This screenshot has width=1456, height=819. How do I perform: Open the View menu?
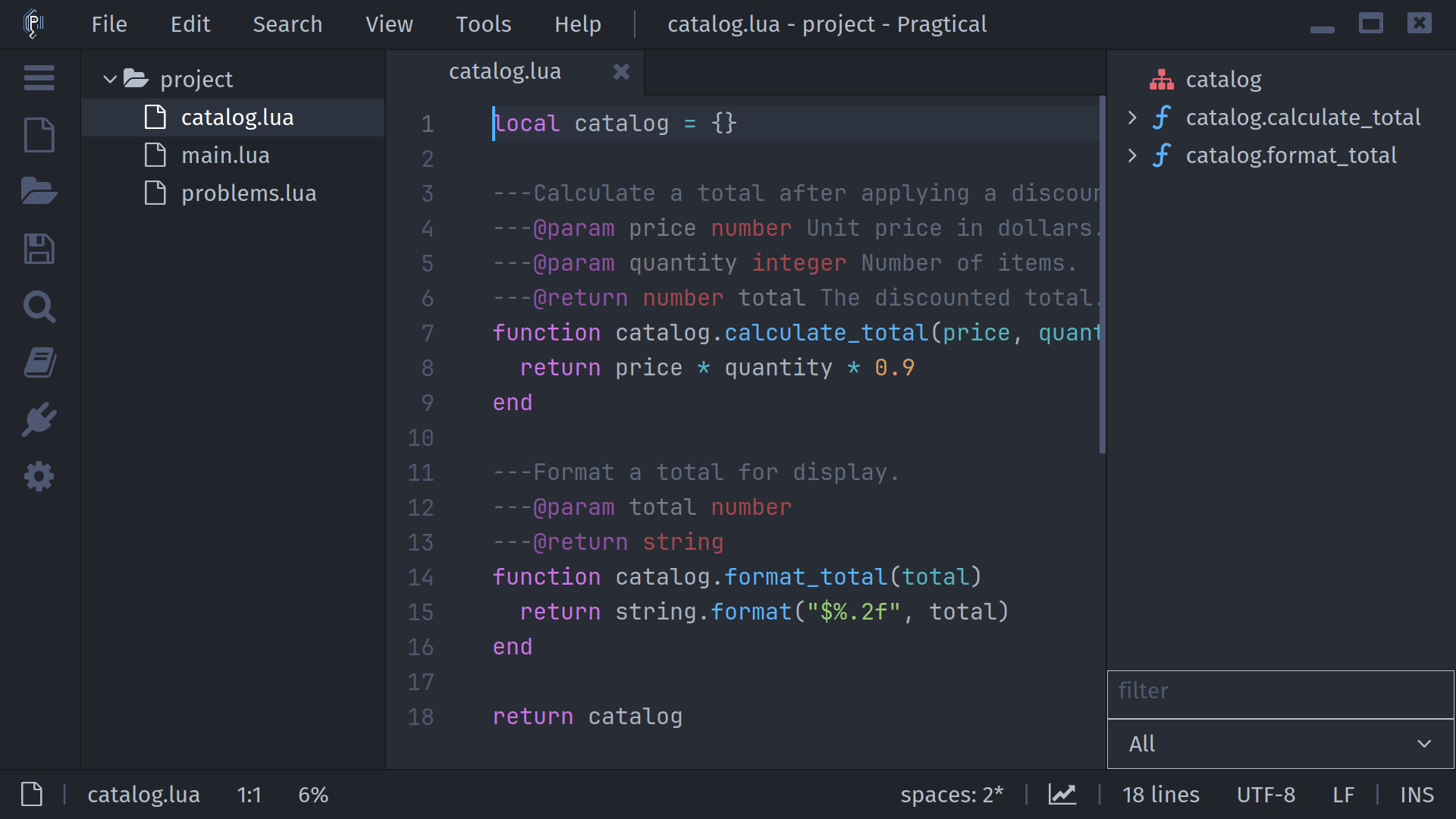click(389, 24)
